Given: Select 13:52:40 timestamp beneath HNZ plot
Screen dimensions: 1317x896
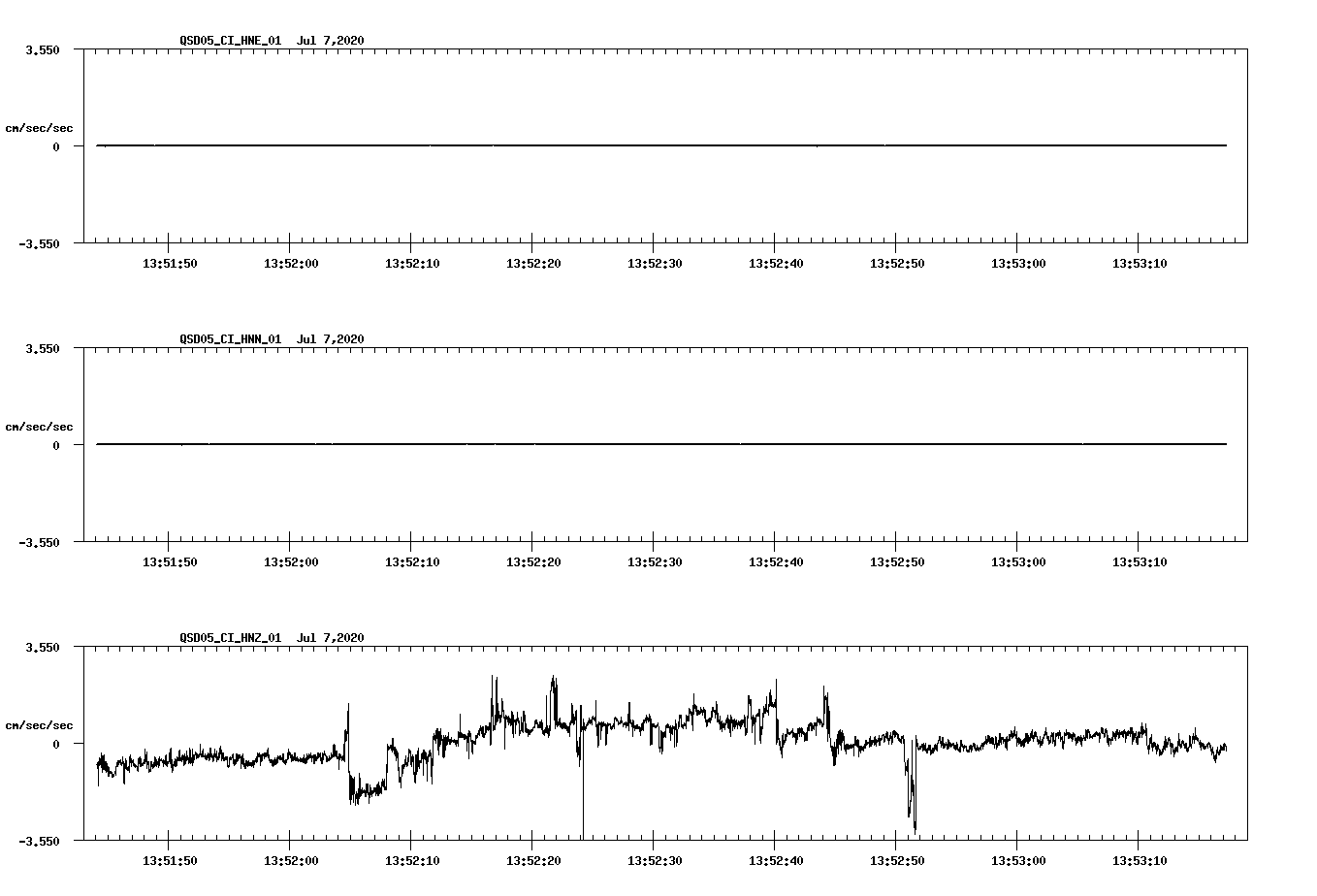Looking at the screenshot, I should click(776, 860).
